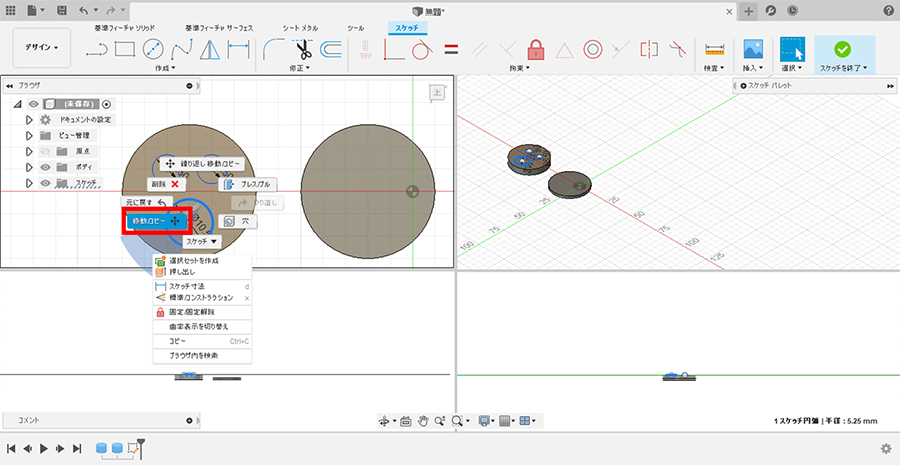Choose the Trim scissors tool

pos(304,49)
